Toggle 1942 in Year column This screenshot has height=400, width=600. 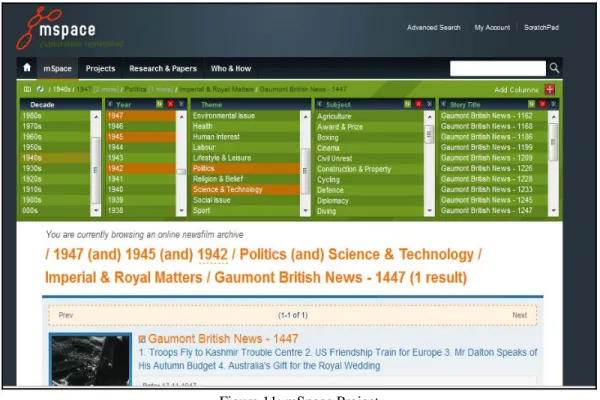click(x=140, y=168)
